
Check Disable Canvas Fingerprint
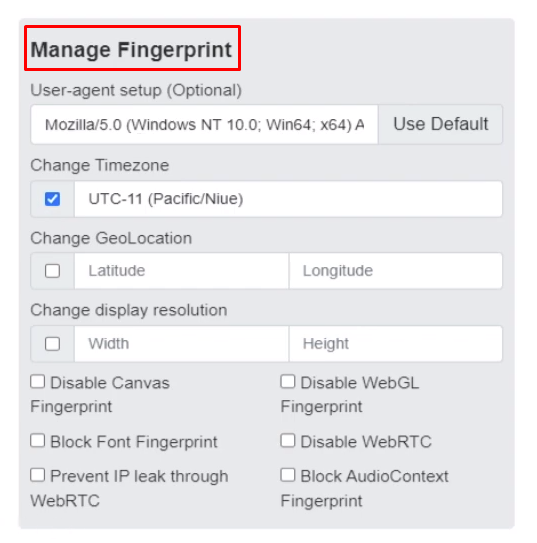tap(37, 382)
